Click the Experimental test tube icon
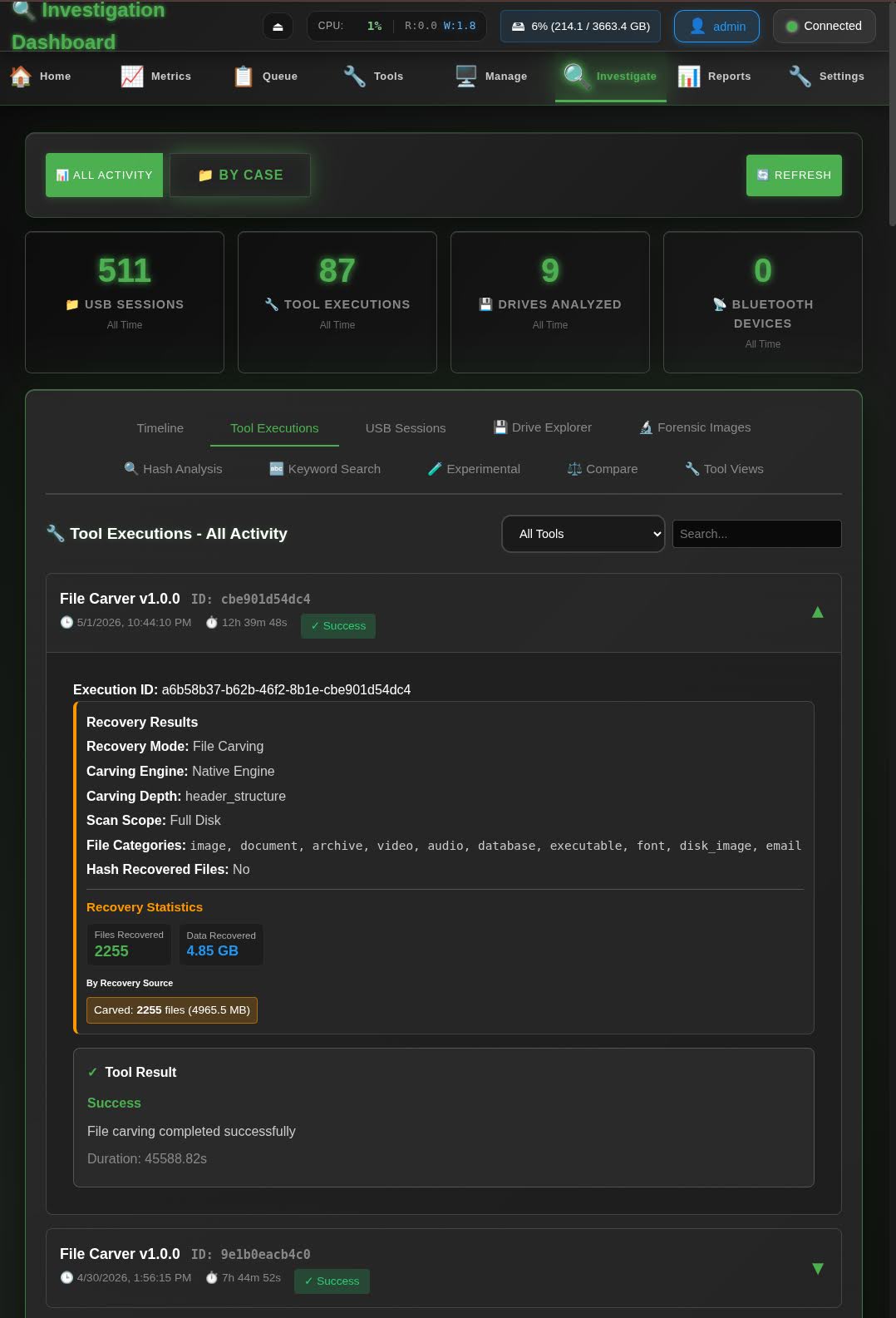The height and width of the screenshot is (1318, 896). point(435,469)
